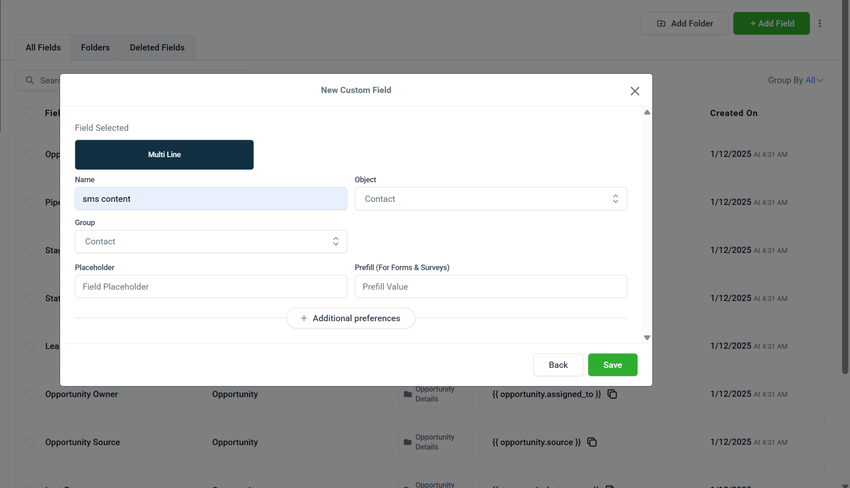Open the Group dropdown showing Contact
Screen dimensions: 850x488
coord(211,241)
